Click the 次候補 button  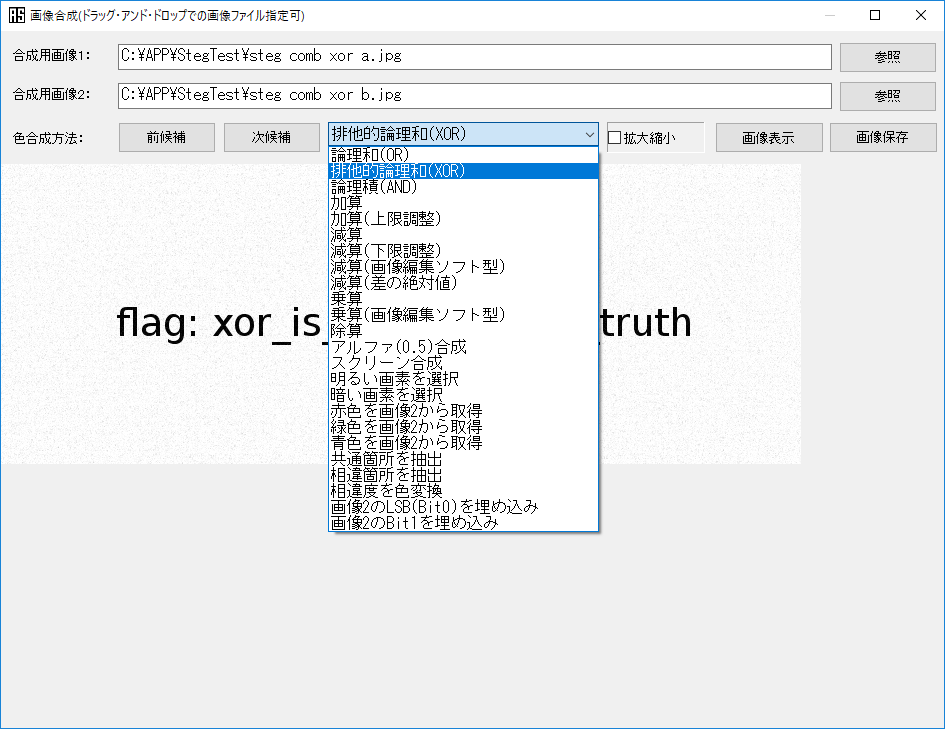tap(272, 137)
